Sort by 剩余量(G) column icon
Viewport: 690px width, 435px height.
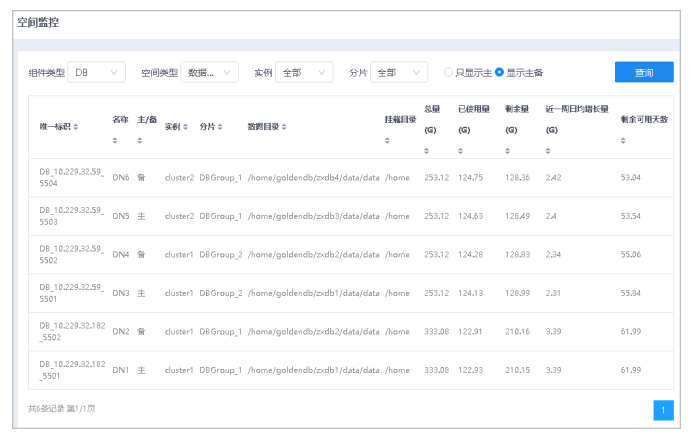507,151
